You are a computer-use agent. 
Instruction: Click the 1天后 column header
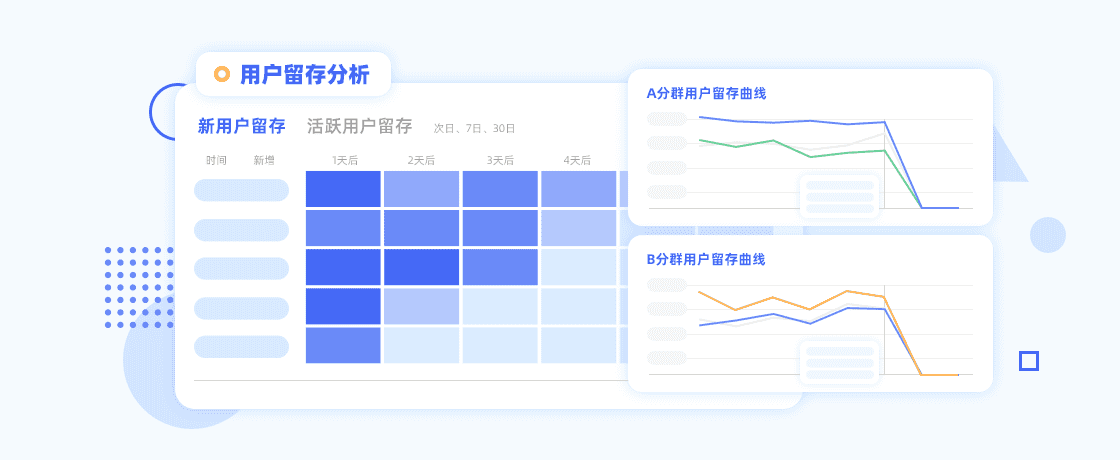pos(344,160)
